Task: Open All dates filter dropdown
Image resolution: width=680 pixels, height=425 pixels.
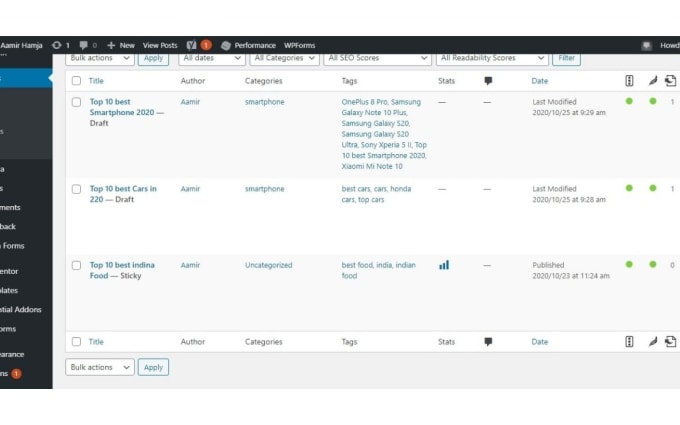Action: (212, 58)
